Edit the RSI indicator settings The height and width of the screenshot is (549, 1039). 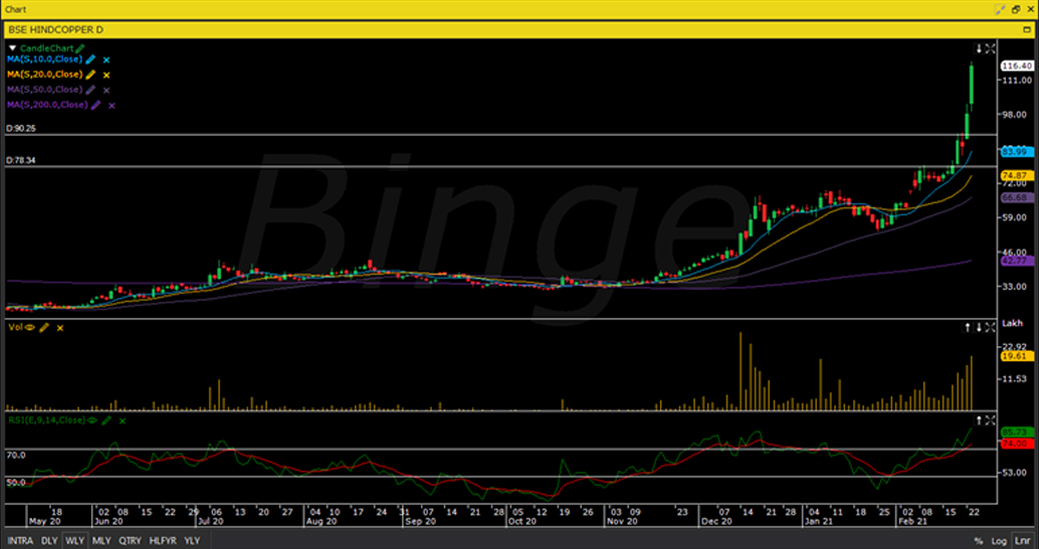(x=106, y=420)
